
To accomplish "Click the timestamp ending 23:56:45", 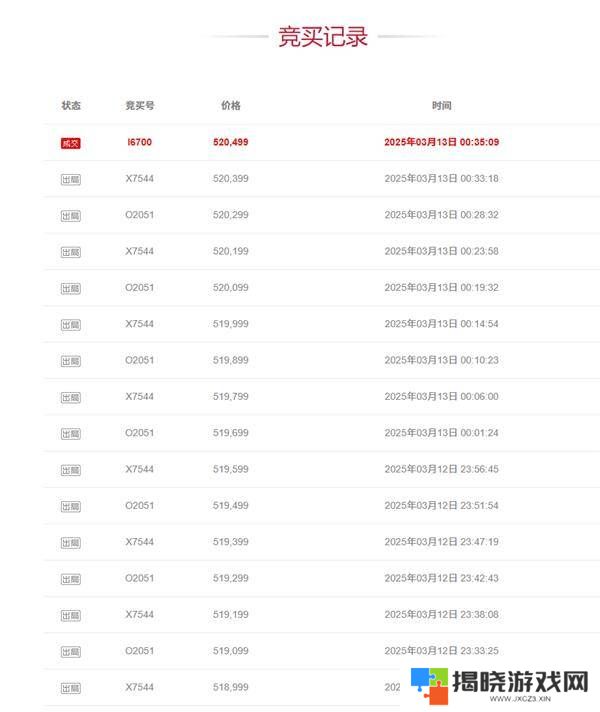I will [x=441, y=469].
